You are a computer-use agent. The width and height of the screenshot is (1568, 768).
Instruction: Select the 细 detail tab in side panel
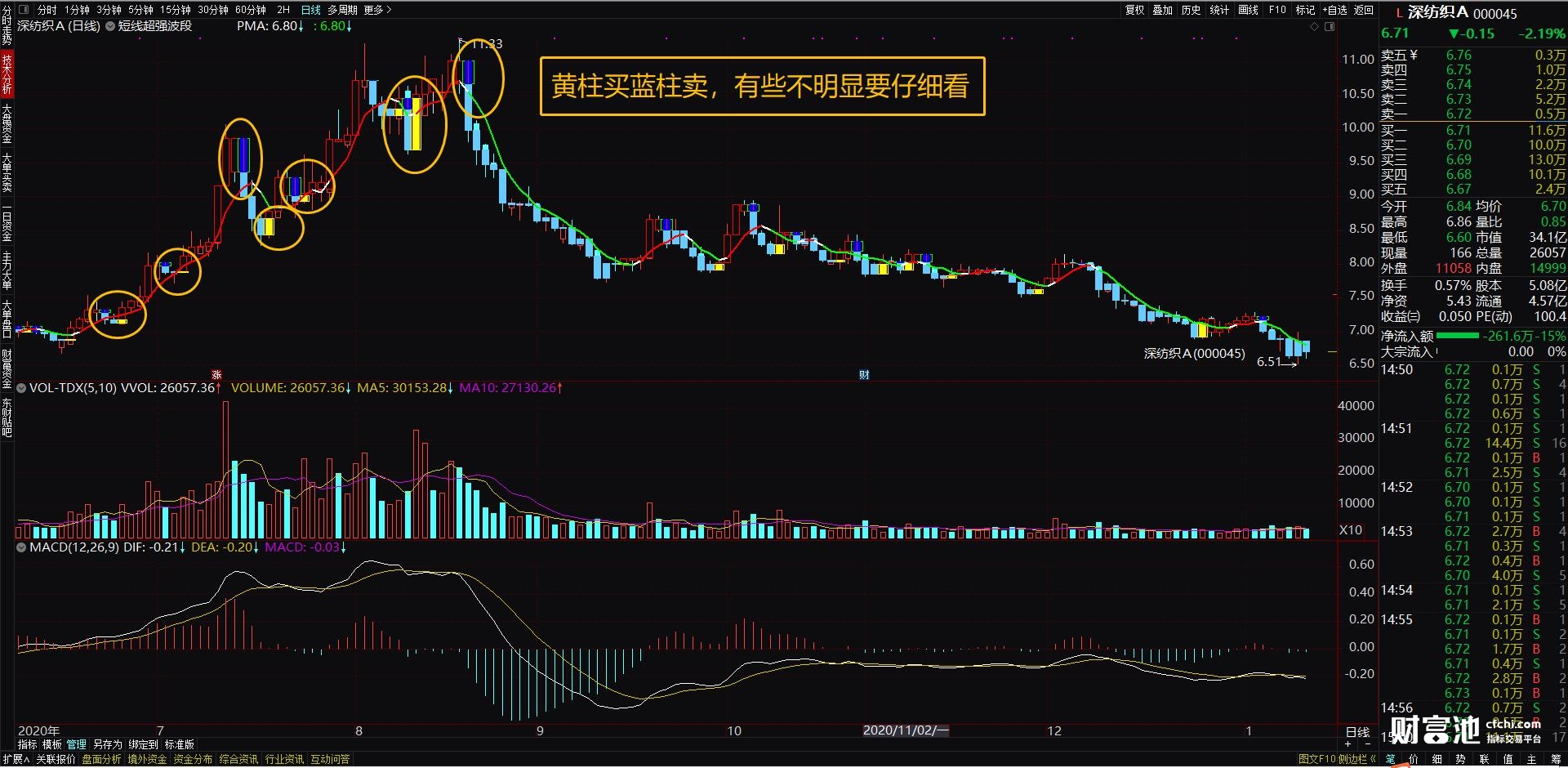[x=1437, y=759]
